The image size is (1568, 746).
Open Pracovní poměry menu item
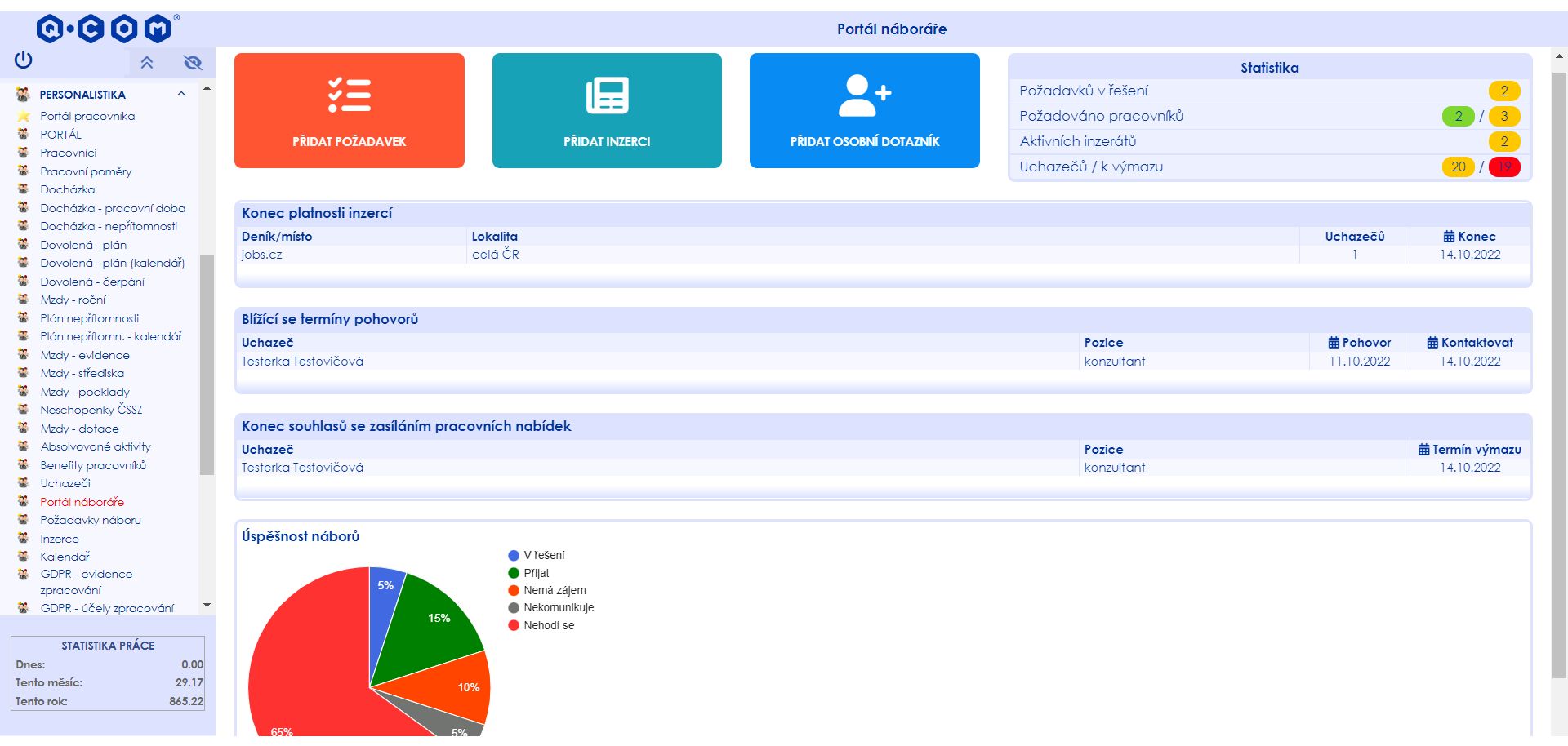(86, 171)
